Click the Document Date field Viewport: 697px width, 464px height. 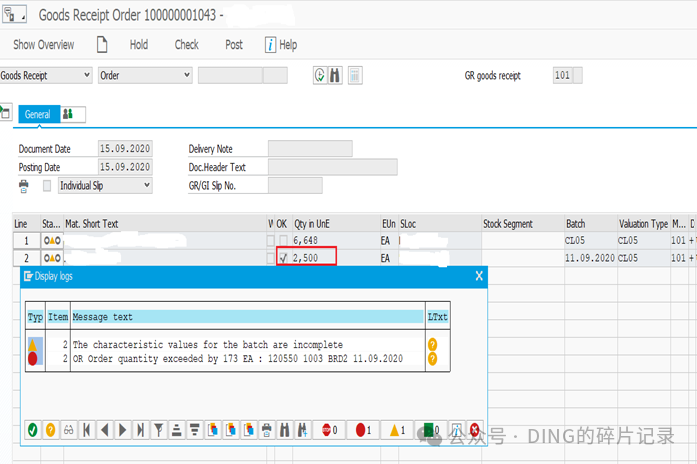[x=125, y=148]
